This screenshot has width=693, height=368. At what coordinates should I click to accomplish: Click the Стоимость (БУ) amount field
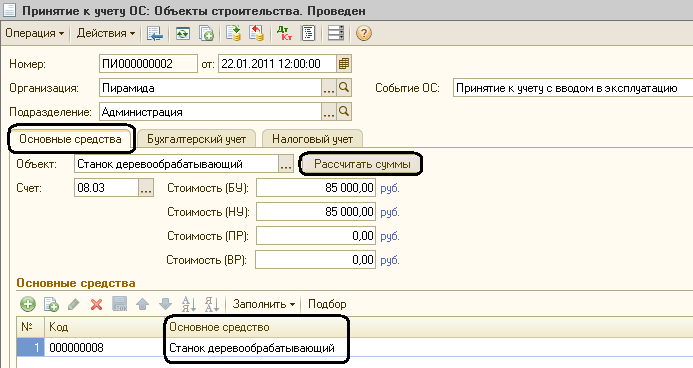pos(316,188)
